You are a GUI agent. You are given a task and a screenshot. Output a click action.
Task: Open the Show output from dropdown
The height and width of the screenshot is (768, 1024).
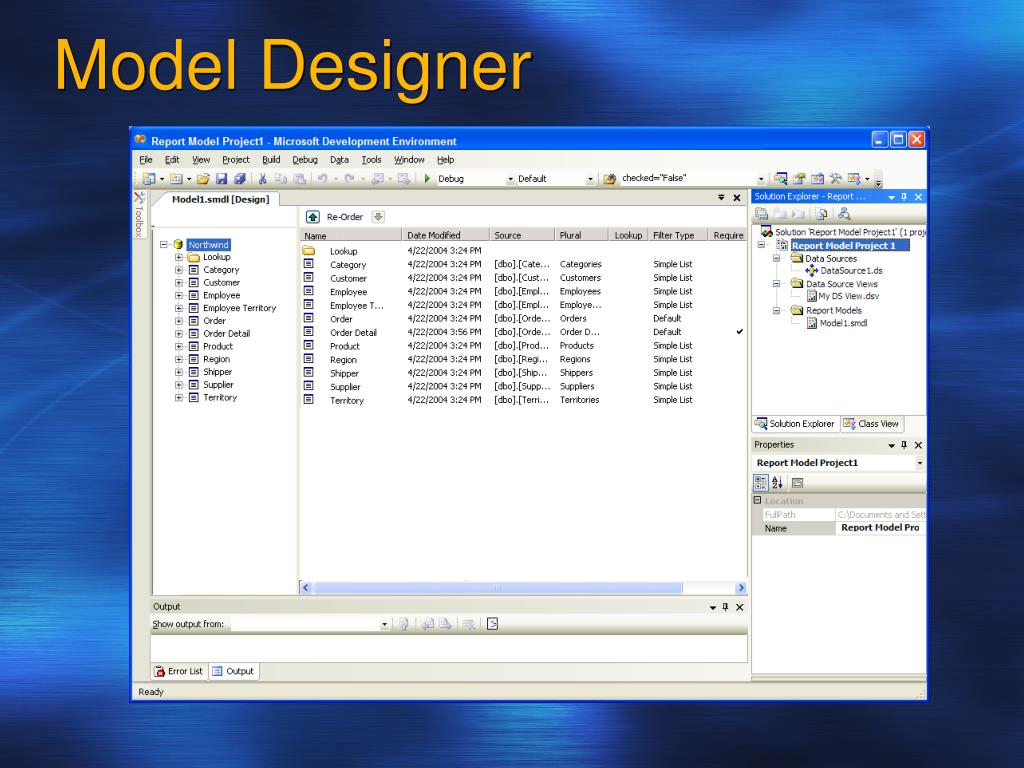(x=385, y=625)
